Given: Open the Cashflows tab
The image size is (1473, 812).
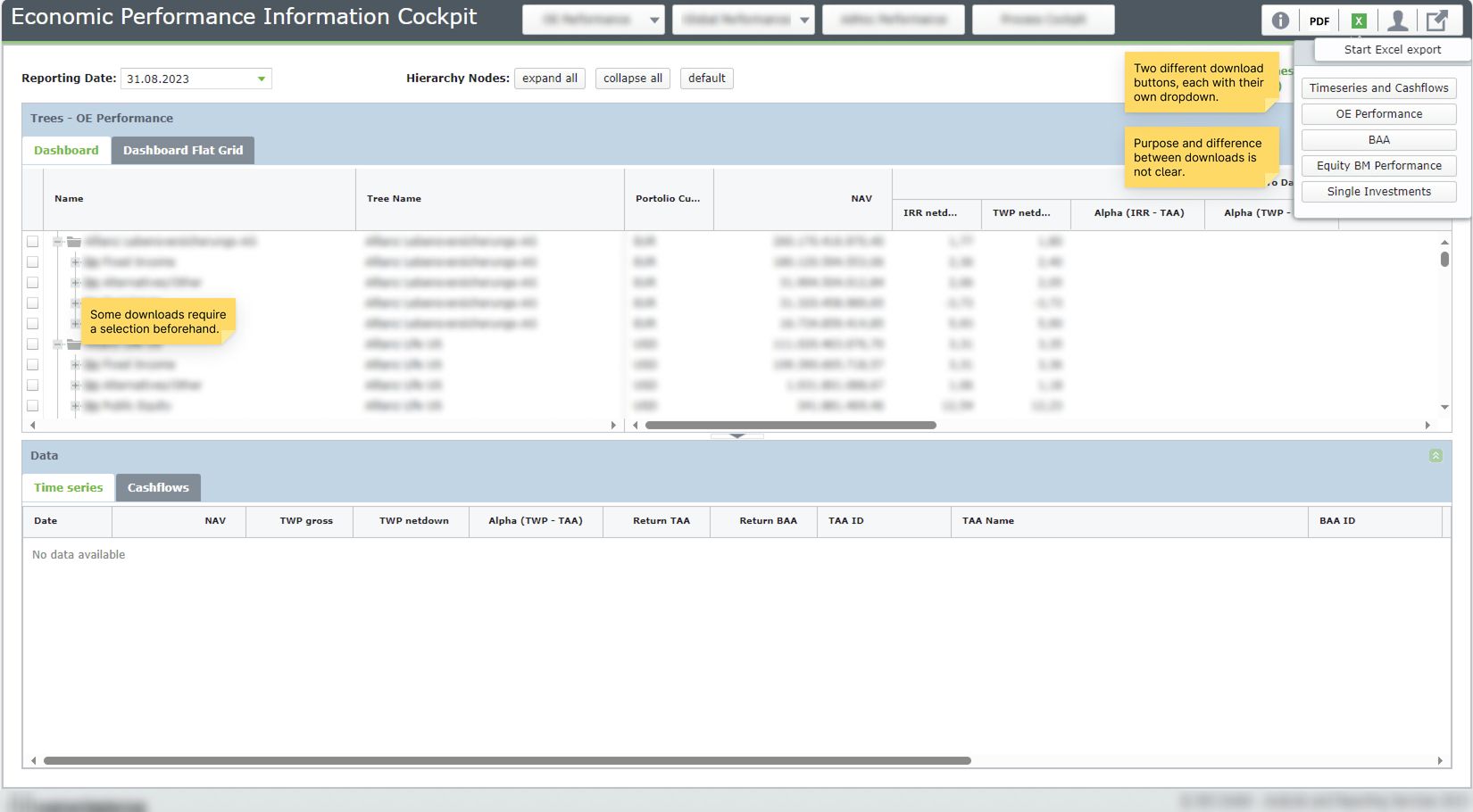Looking at the screenshot, I should [x=158, y=488].
